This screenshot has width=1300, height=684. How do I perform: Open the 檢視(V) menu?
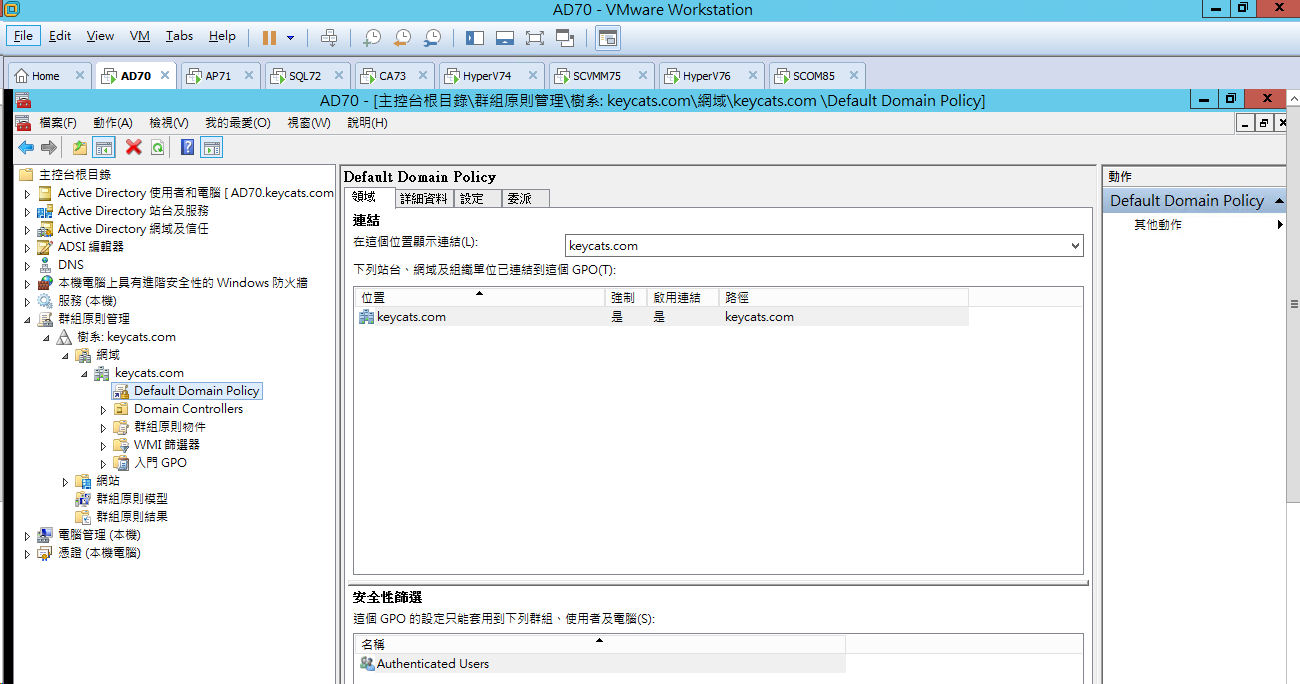pos(169,123)
